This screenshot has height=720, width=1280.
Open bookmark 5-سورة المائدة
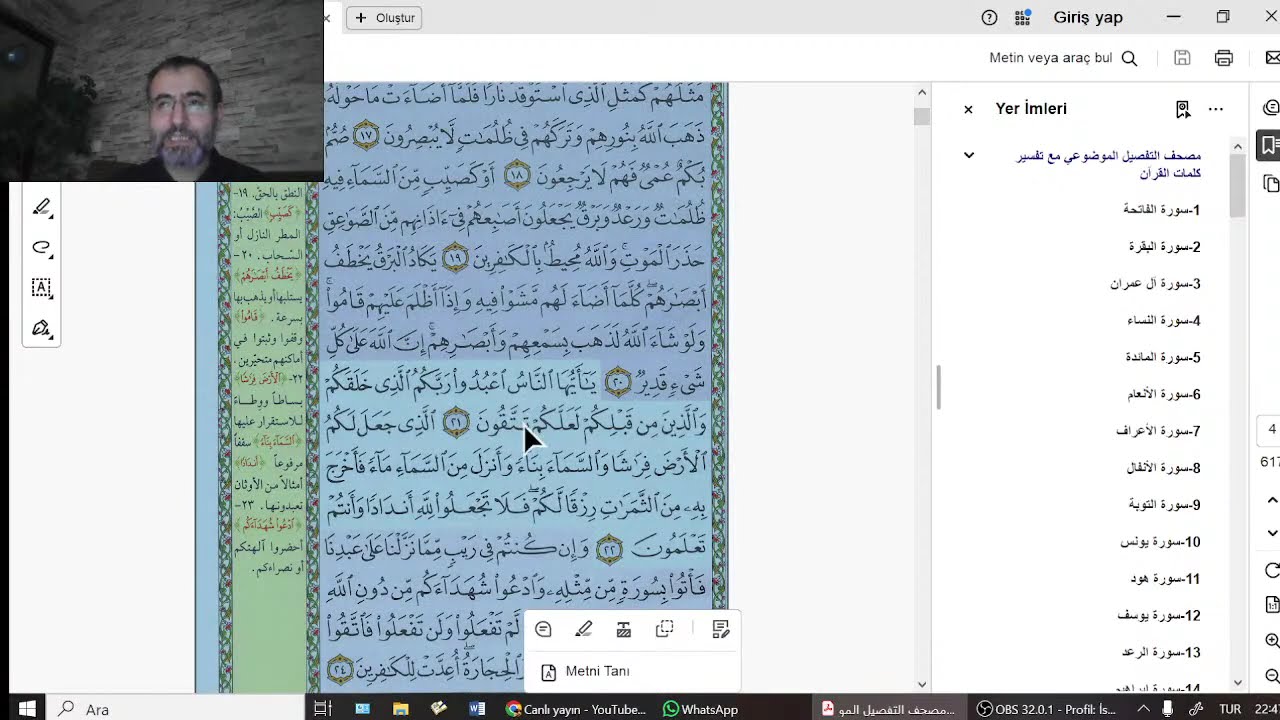tap(1162, 358)
